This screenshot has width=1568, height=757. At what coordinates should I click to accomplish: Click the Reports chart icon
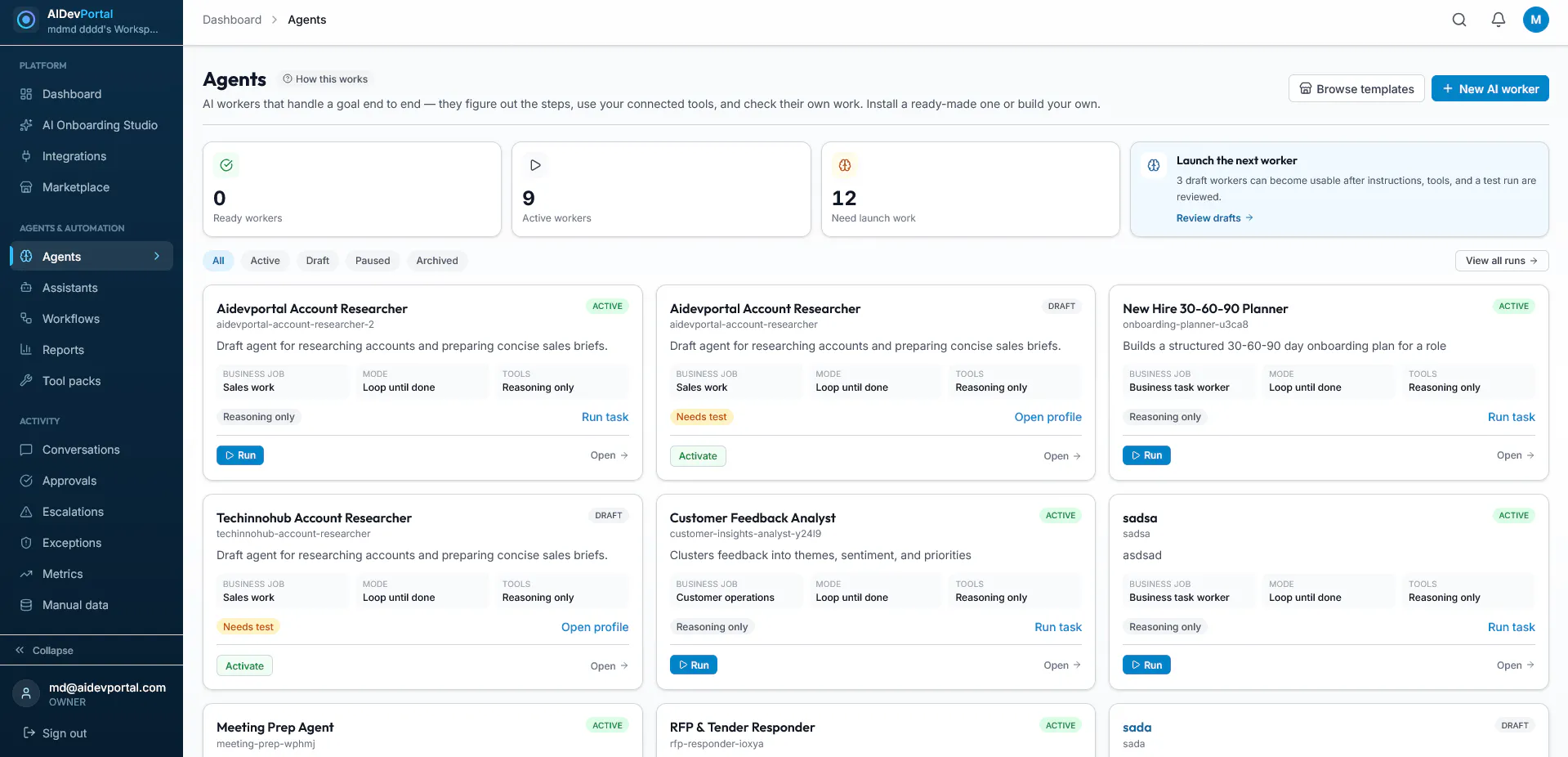tap(26, 350)
